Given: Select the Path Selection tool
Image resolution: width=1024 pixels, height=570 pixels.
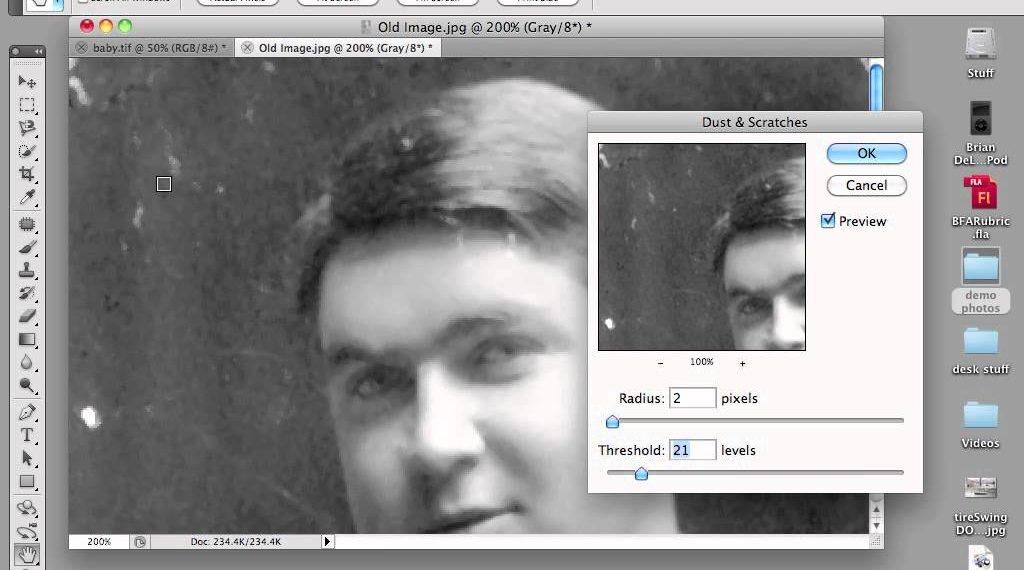Looking at the screenshot, I should [27, 458].
